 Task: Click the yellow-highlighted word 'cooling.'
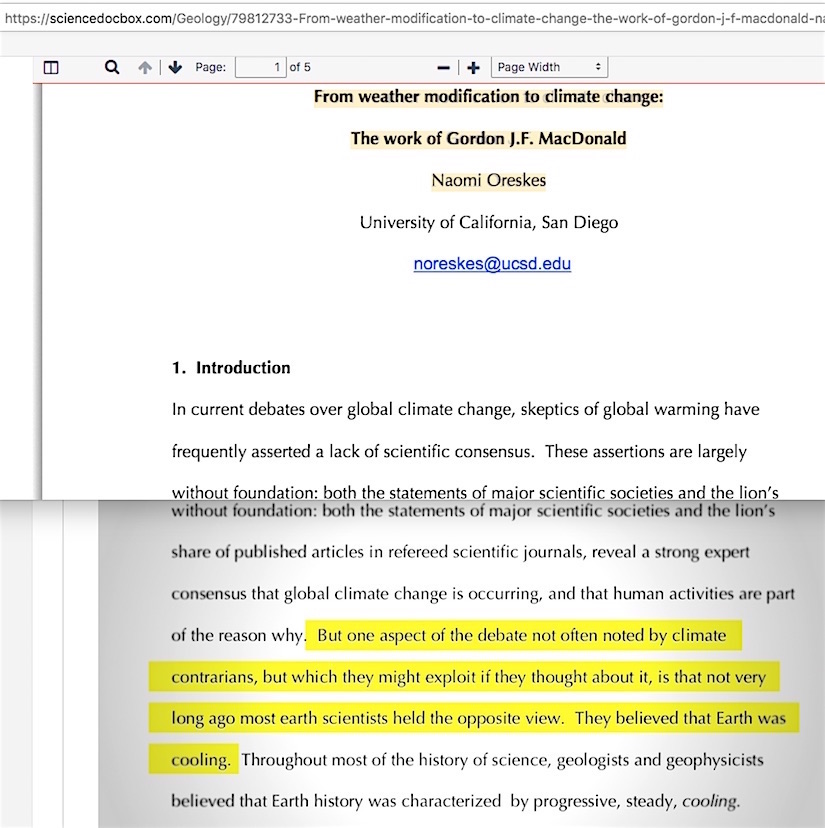pyautogui.click(x=200, y=760)
